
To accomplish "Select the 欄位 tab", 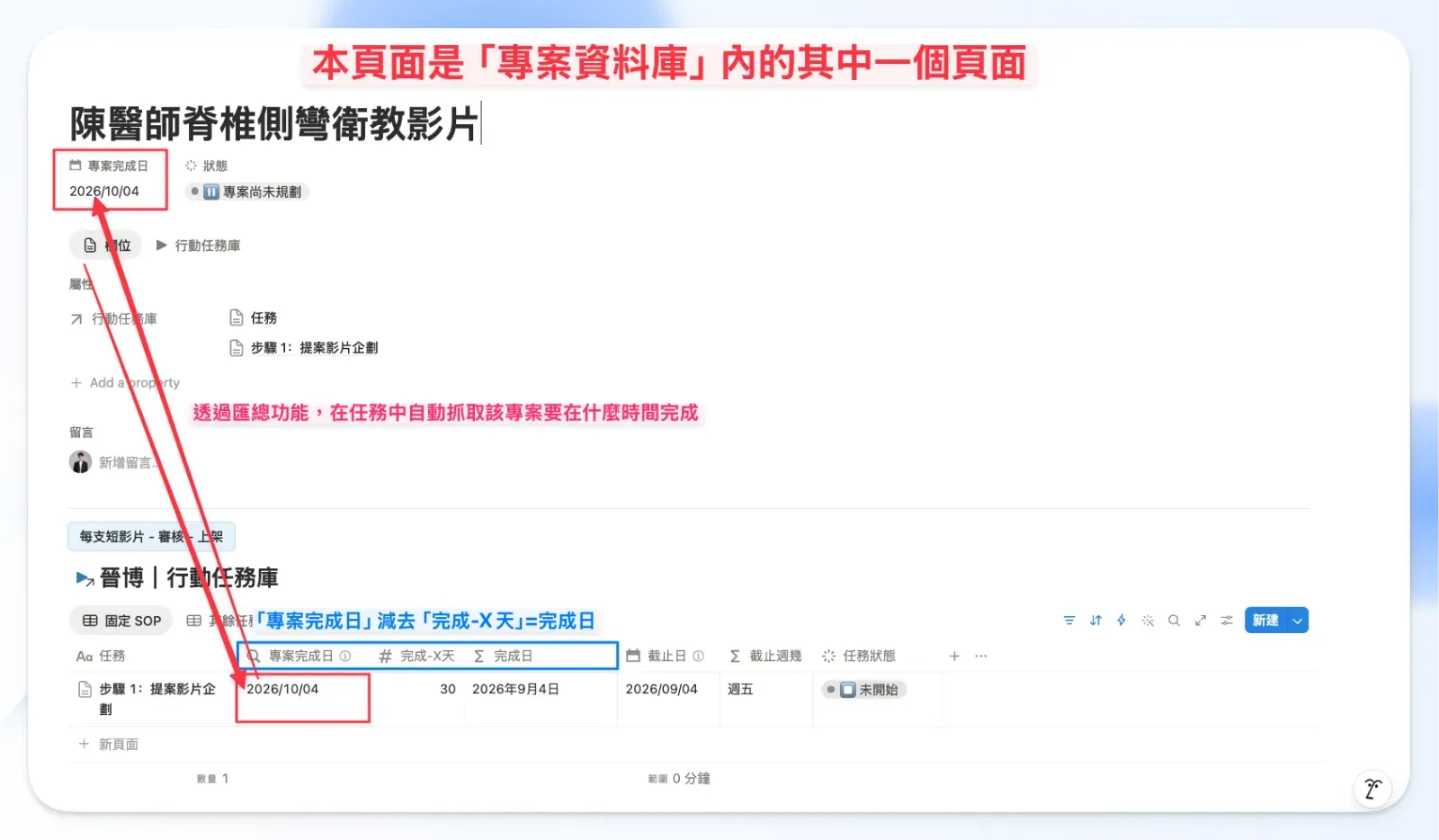I will 106,246.
